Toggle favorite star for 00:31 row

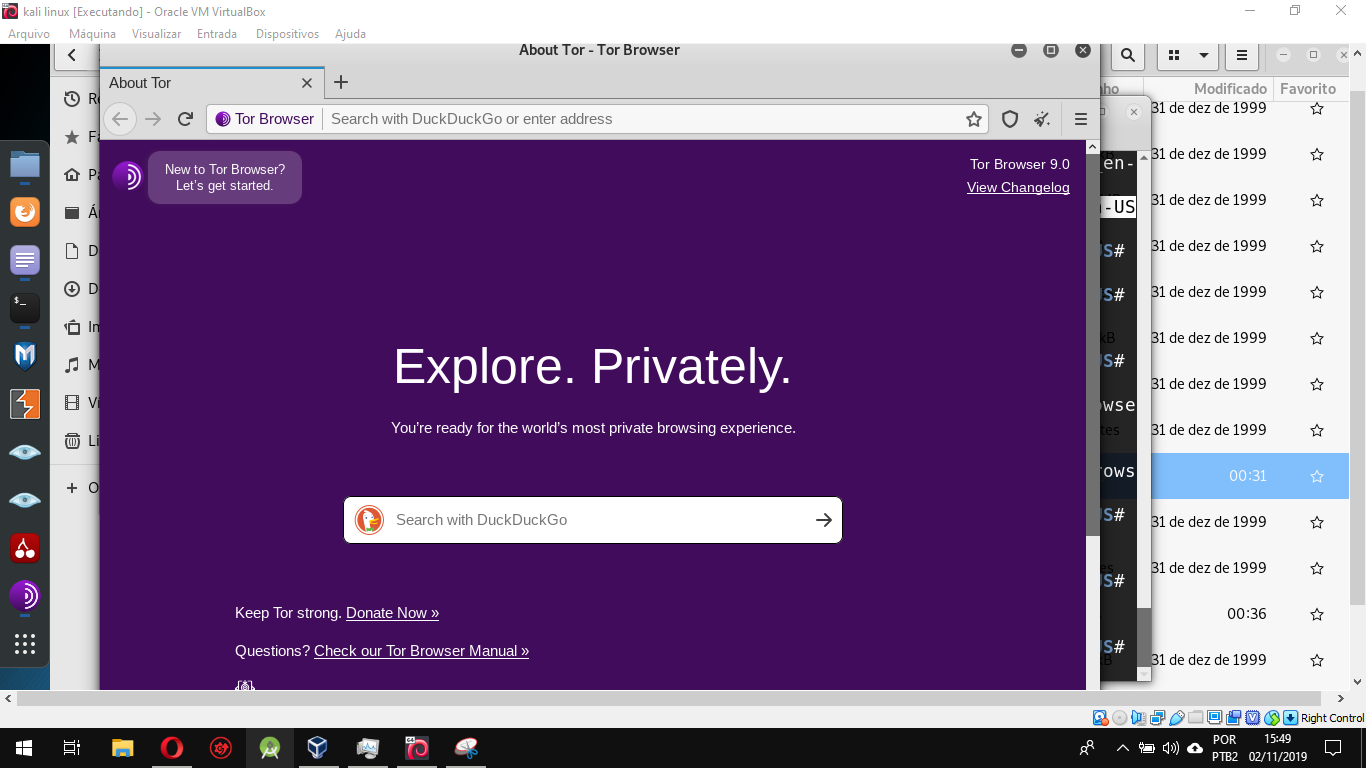(1317, 476)
